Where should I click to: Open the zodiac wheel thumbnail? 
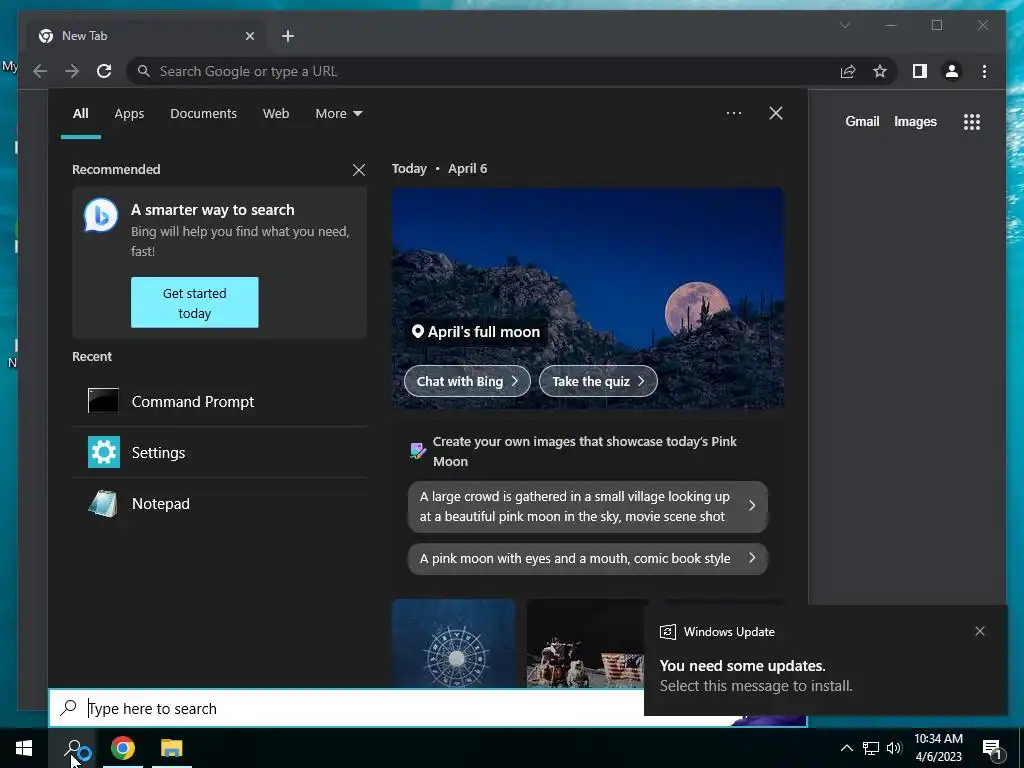(x=454, y=643)
